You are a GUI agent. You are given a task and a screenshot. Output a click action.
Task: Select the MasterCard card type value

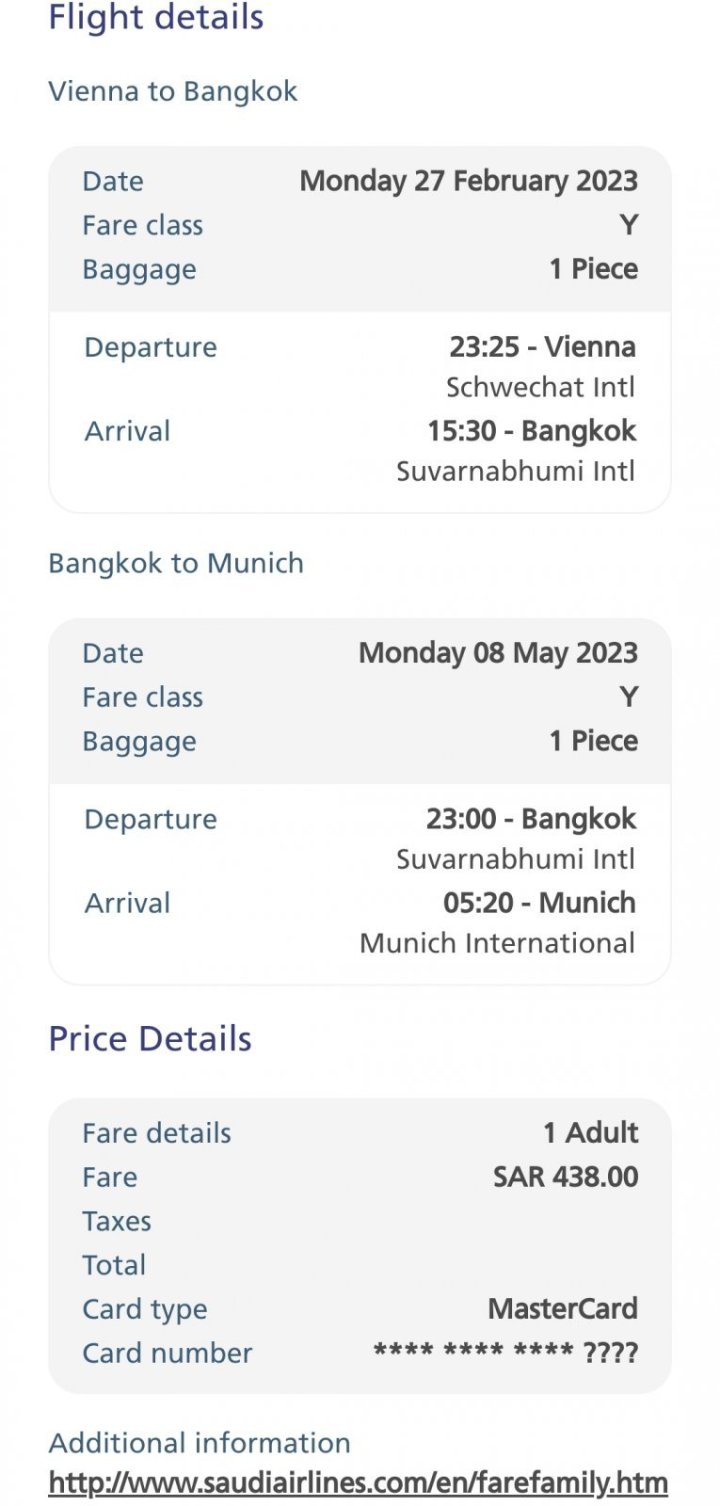tap(562, 1309)
